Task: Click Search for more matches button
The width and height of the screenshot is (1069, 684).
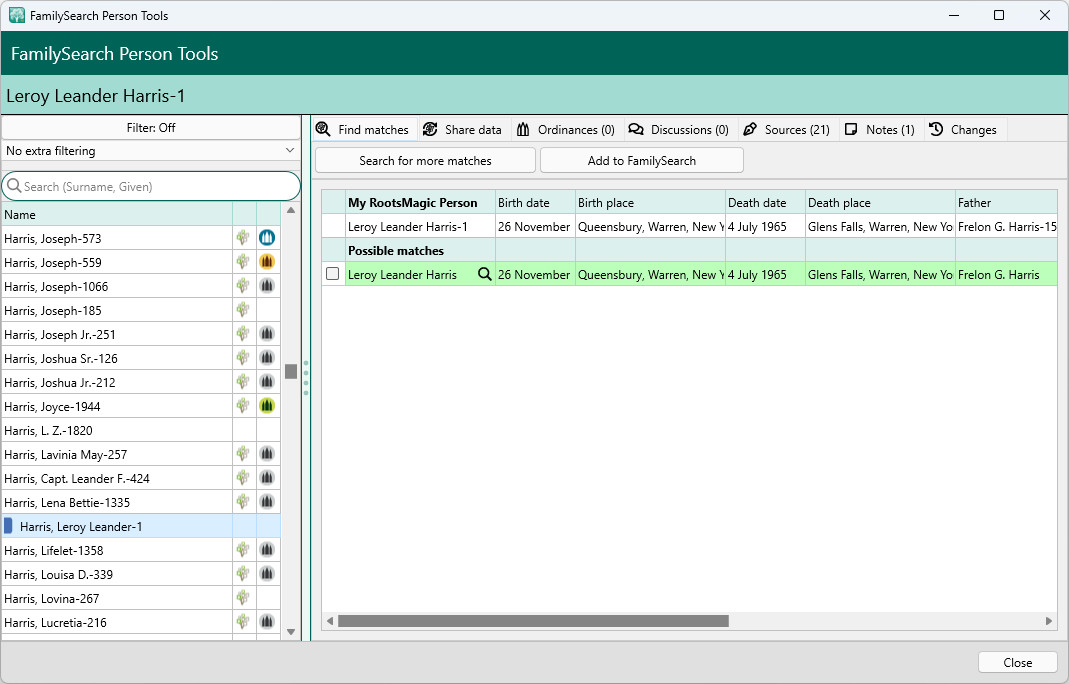Action: point(425,160)
